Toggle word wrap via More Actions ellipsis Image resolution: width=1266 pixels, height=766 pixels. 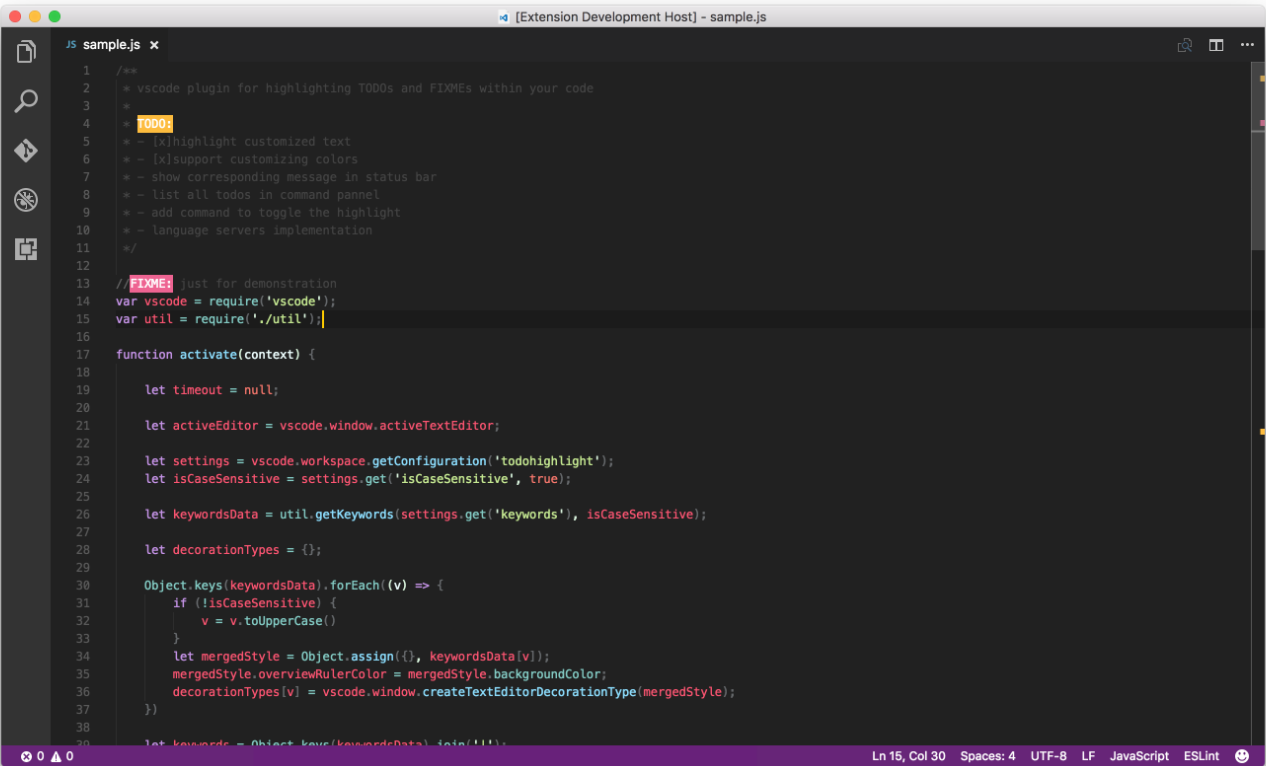coord(1247,45)
